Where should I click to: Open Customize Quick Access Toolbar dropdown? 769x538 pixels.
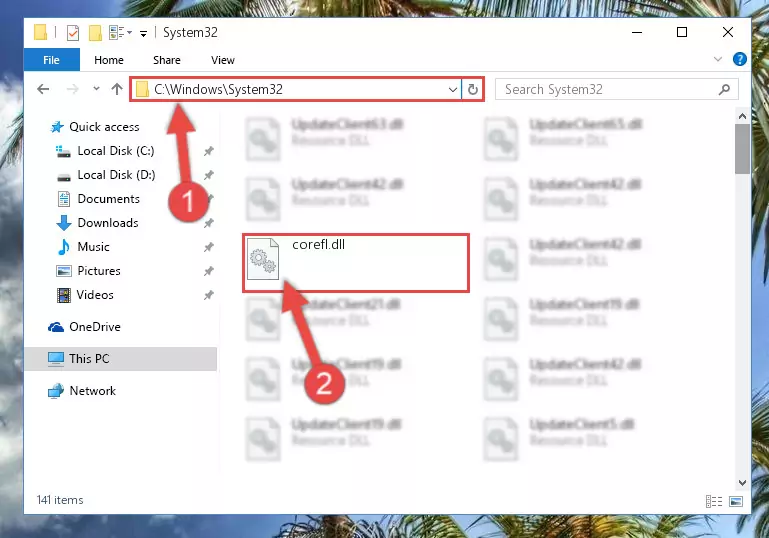coord(143,33)
